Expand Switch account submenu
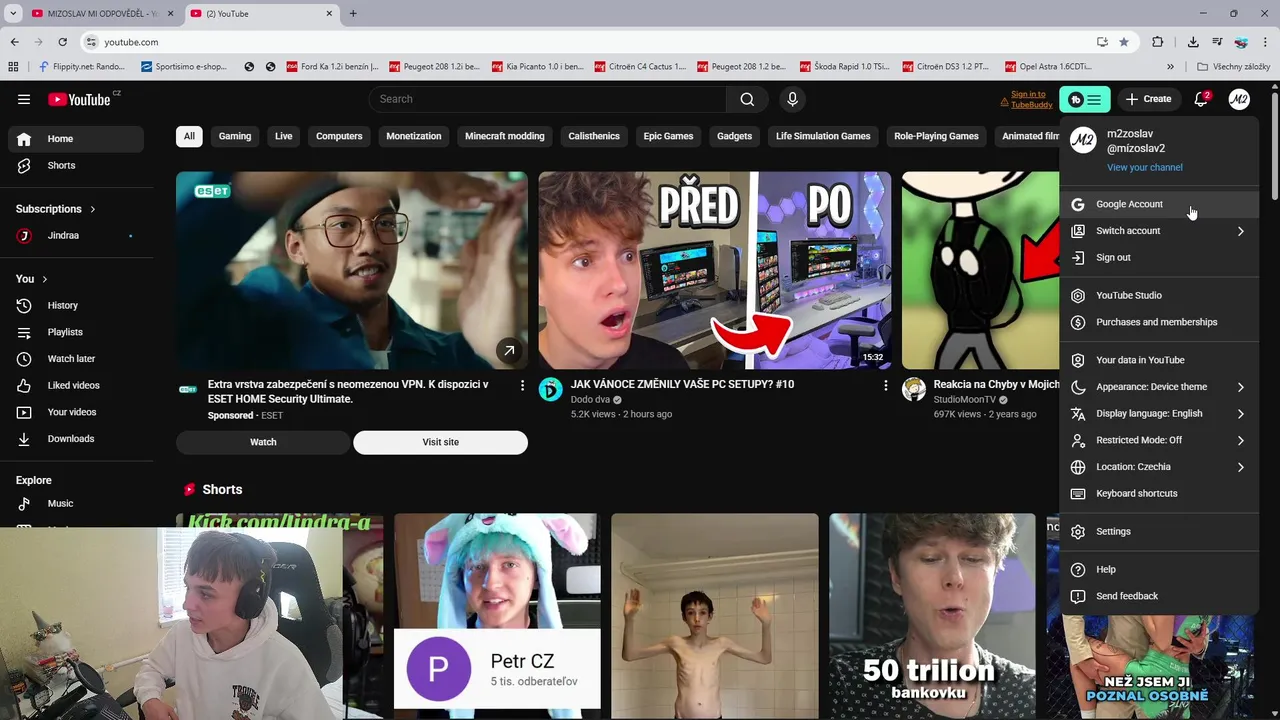1280x720 pixels. click(1159, 231)
